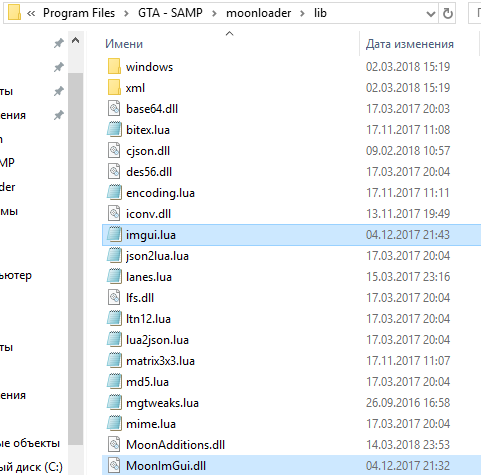Select the bitex.lua file icon

pos(114,129)
